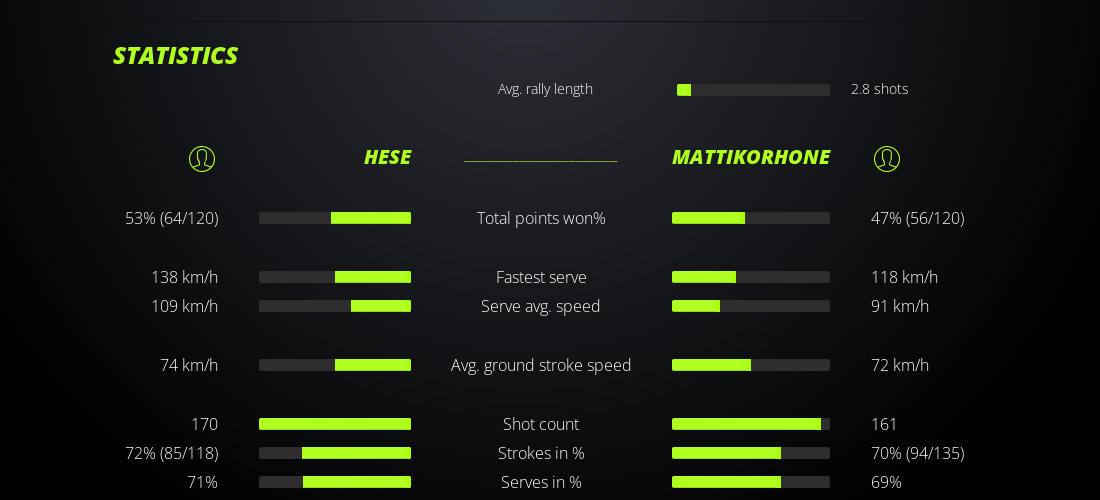This screenshot has width=1100, height=500.
Task: Click the 53% (64/120) value
Action: [172, 218]
